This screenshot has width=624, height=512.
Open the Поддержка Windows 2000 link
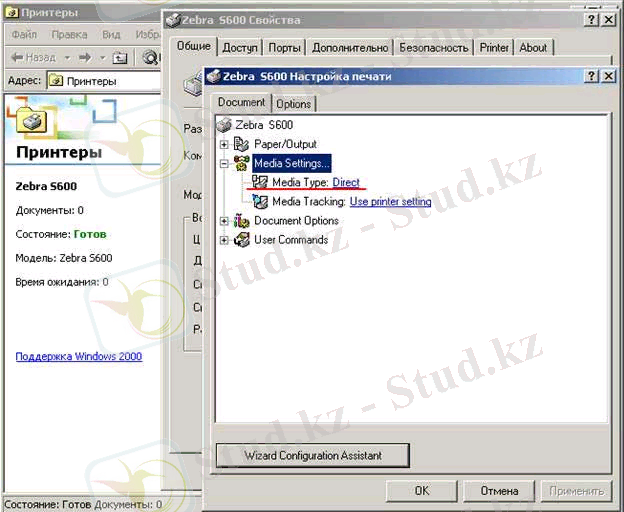[x=79, y=356]
